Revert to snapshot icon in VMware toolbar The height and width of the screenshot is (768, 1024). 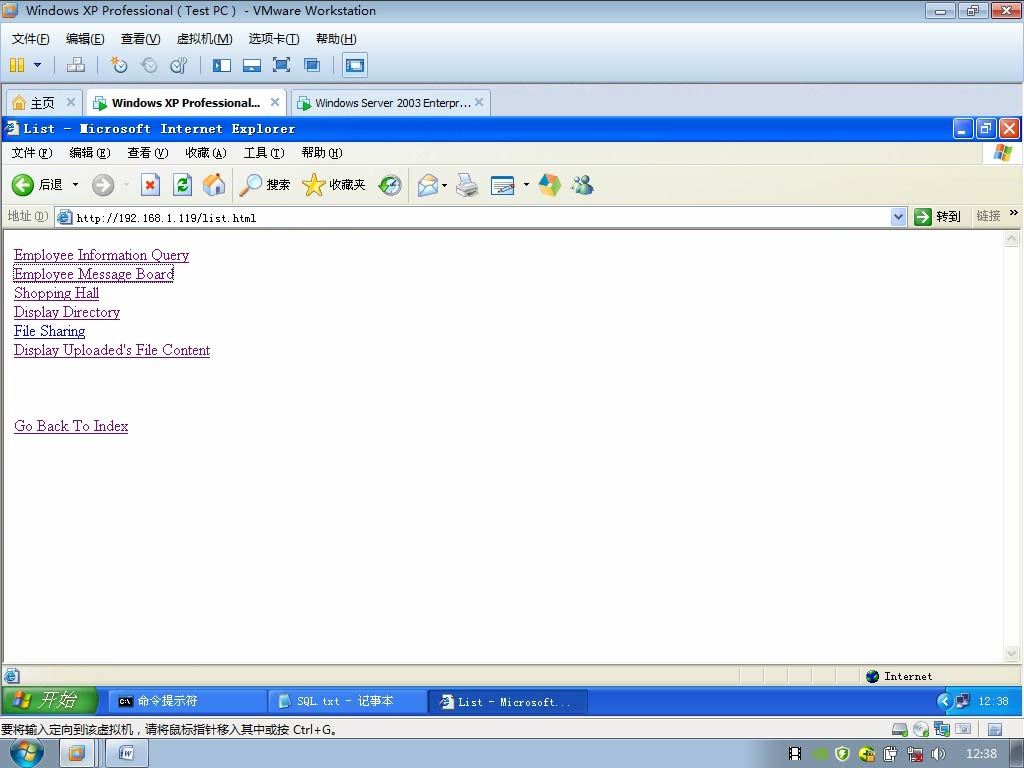149,65
